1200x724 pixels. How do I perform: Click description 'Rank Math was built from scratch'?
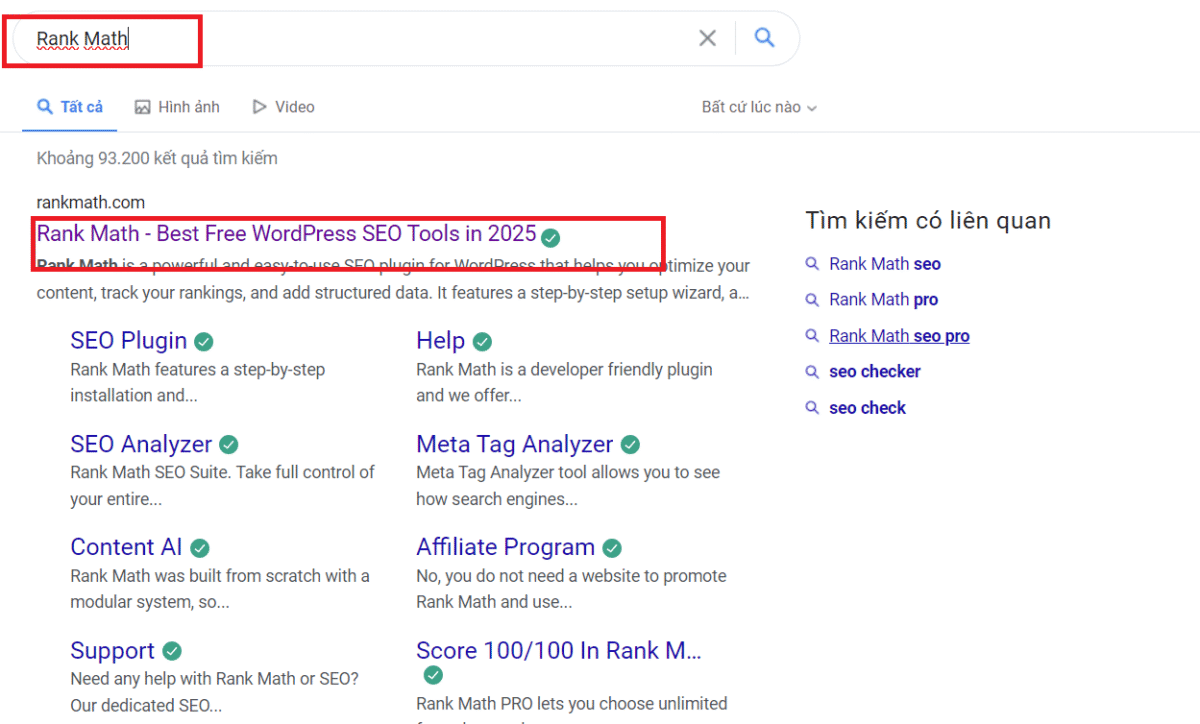[x=220, y=589]
